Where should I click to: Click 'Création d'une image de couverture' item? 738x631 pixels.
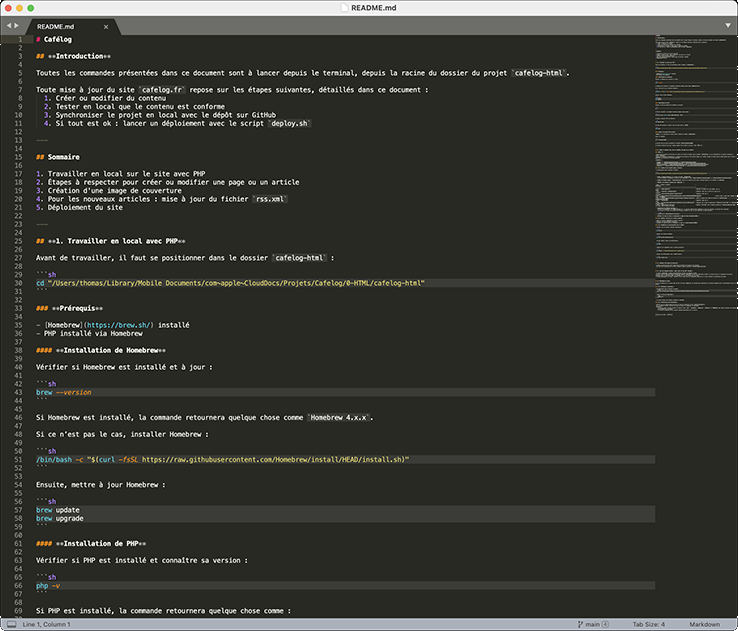pyautogui.click(x=109, y=191)
